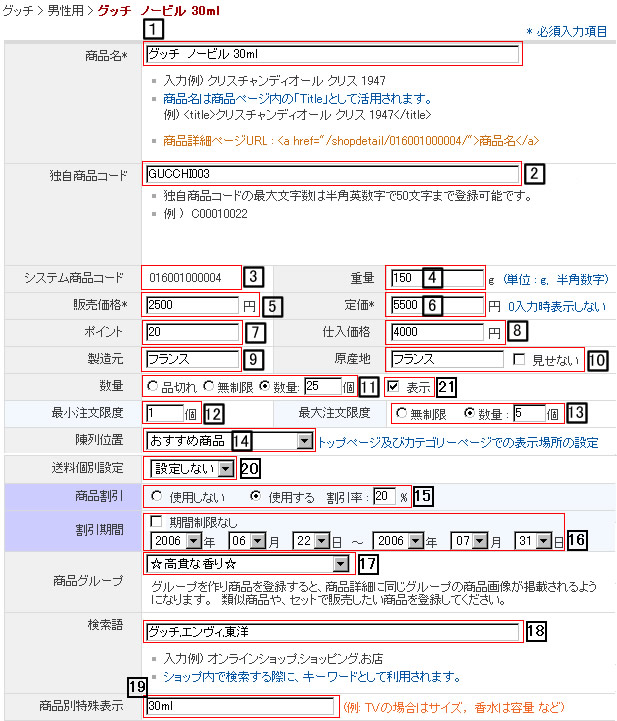617x721 pixels.
Task: Click the (単位：g、半角数字) weight unit note
Action: click(556, 279)
